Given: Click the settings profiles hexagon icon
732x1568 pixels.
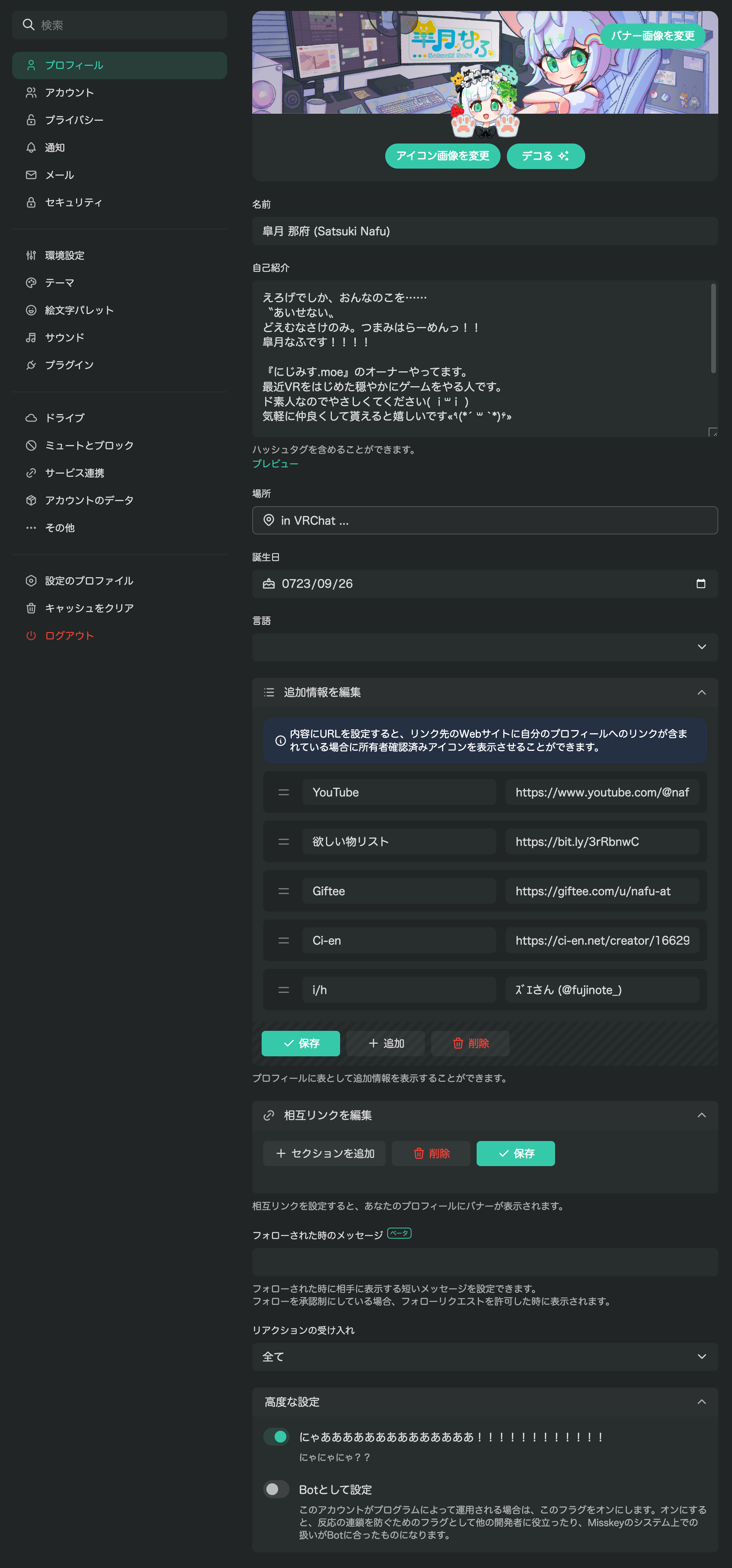Looking at the screenshot, I should pyautogui.click(x=31, y=580).
